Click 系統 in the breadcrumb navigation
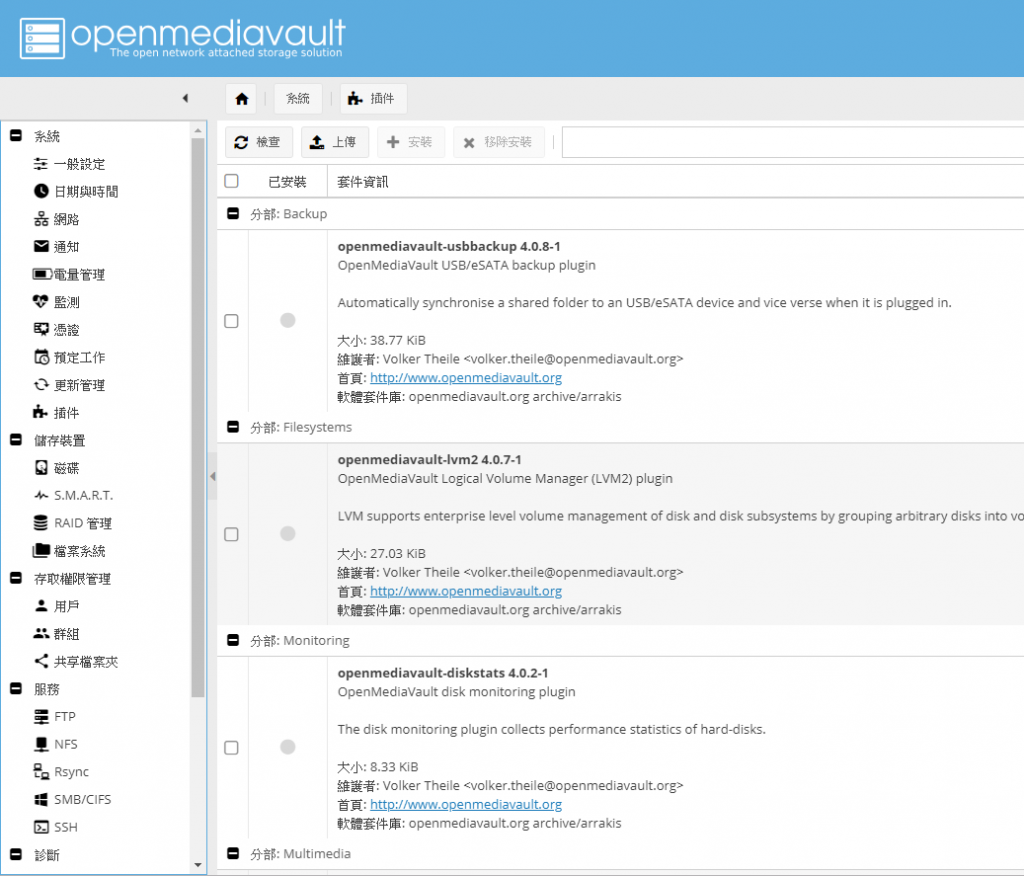 coord(297,98)
